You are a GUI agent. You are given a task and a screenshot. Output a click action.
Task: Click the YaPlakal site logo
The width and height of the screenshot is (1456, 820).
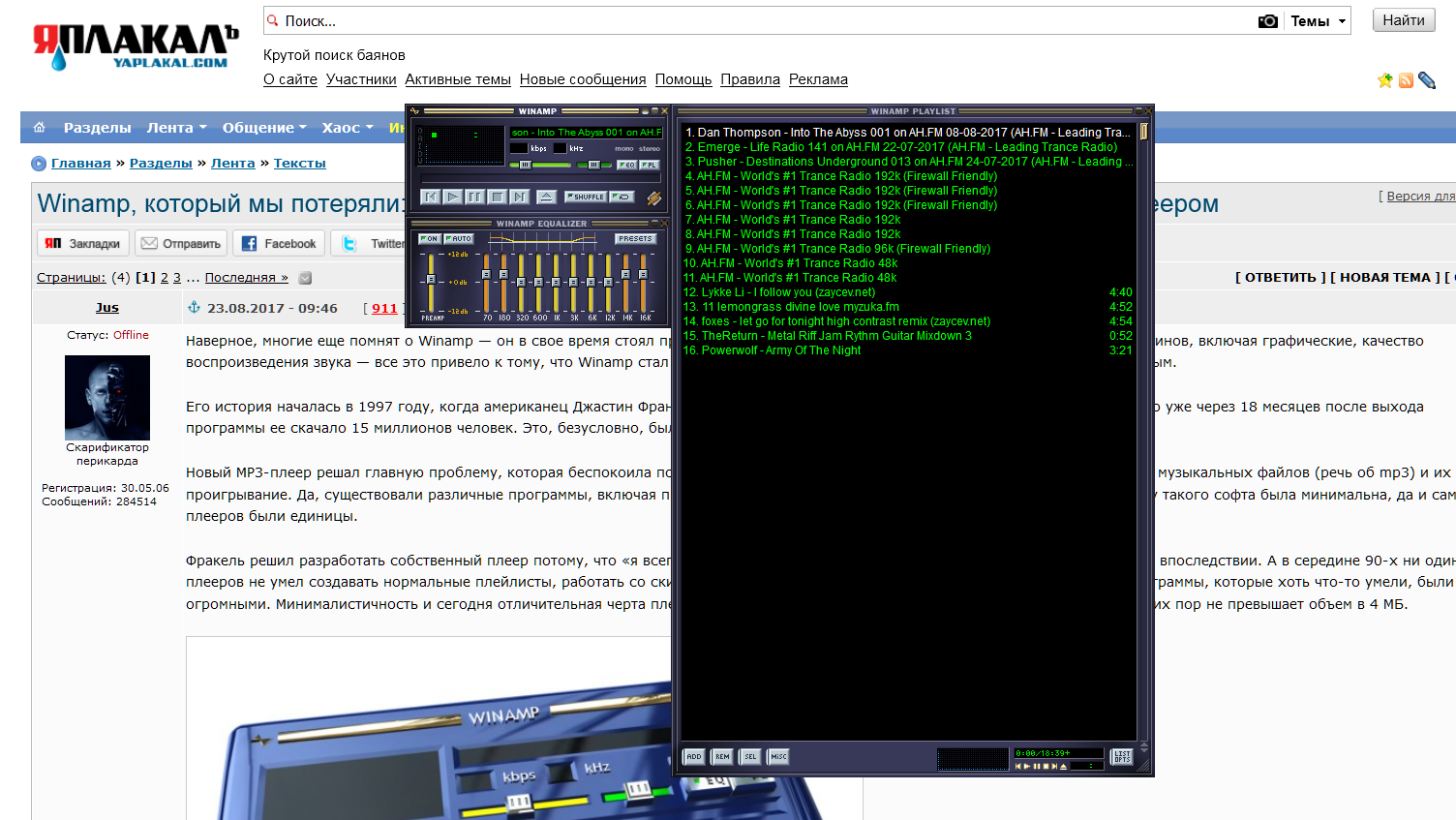coord(136,46)
